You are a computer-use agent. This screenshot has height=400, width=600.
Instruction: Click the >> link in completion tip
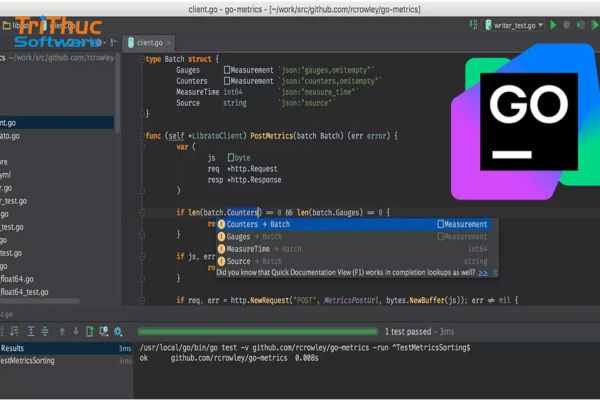click(x=483, y=273)
